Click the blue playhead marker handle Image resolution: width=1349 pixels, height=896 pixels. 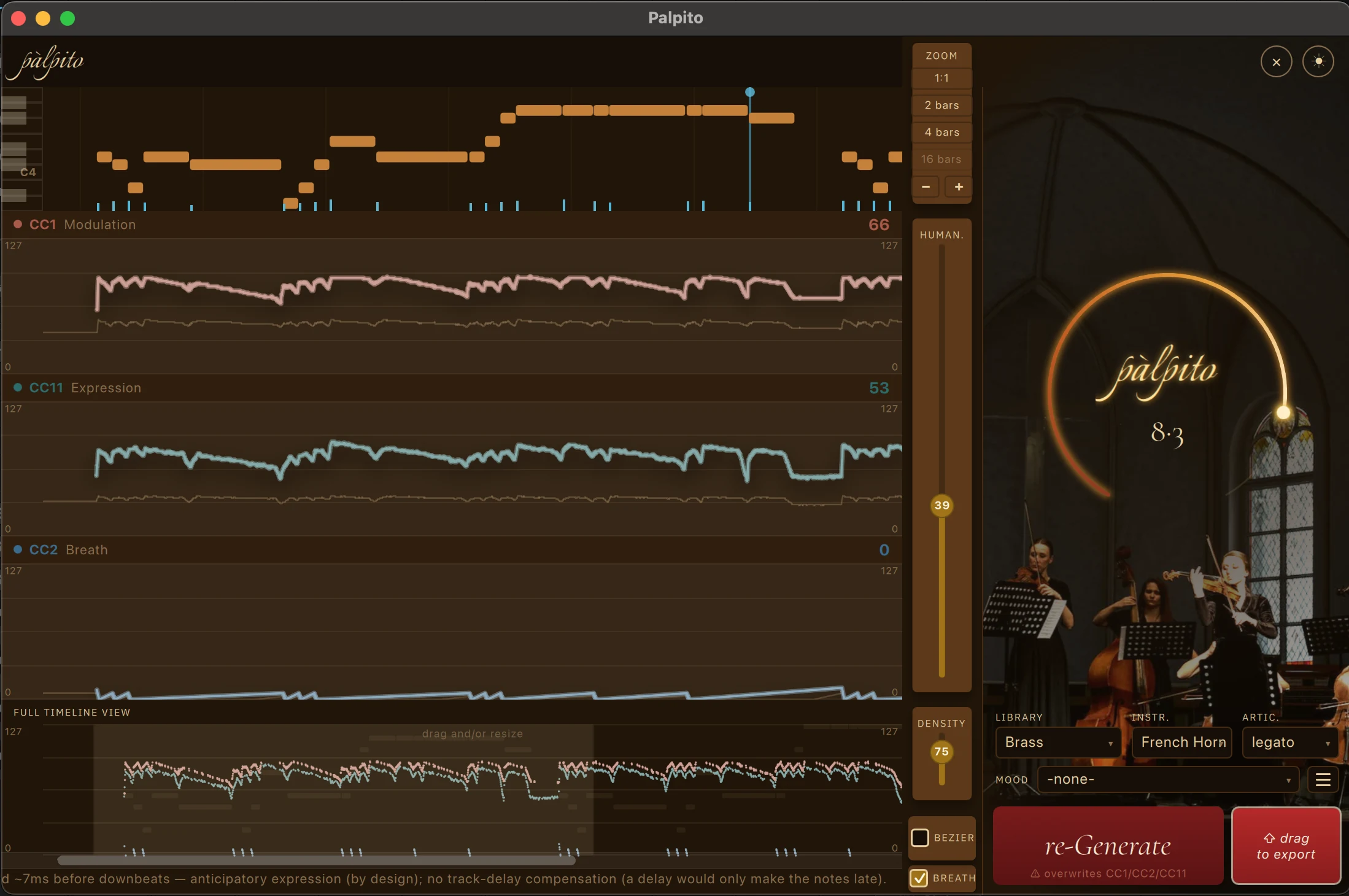749,92
